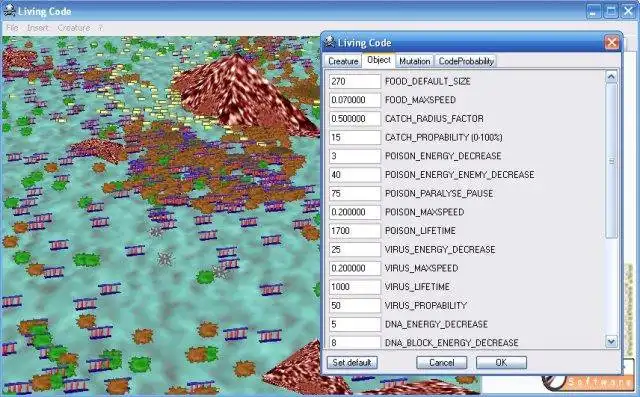Click the scrollbar up arrow
This screenshot has height=397, width=640.
(611, 77)
